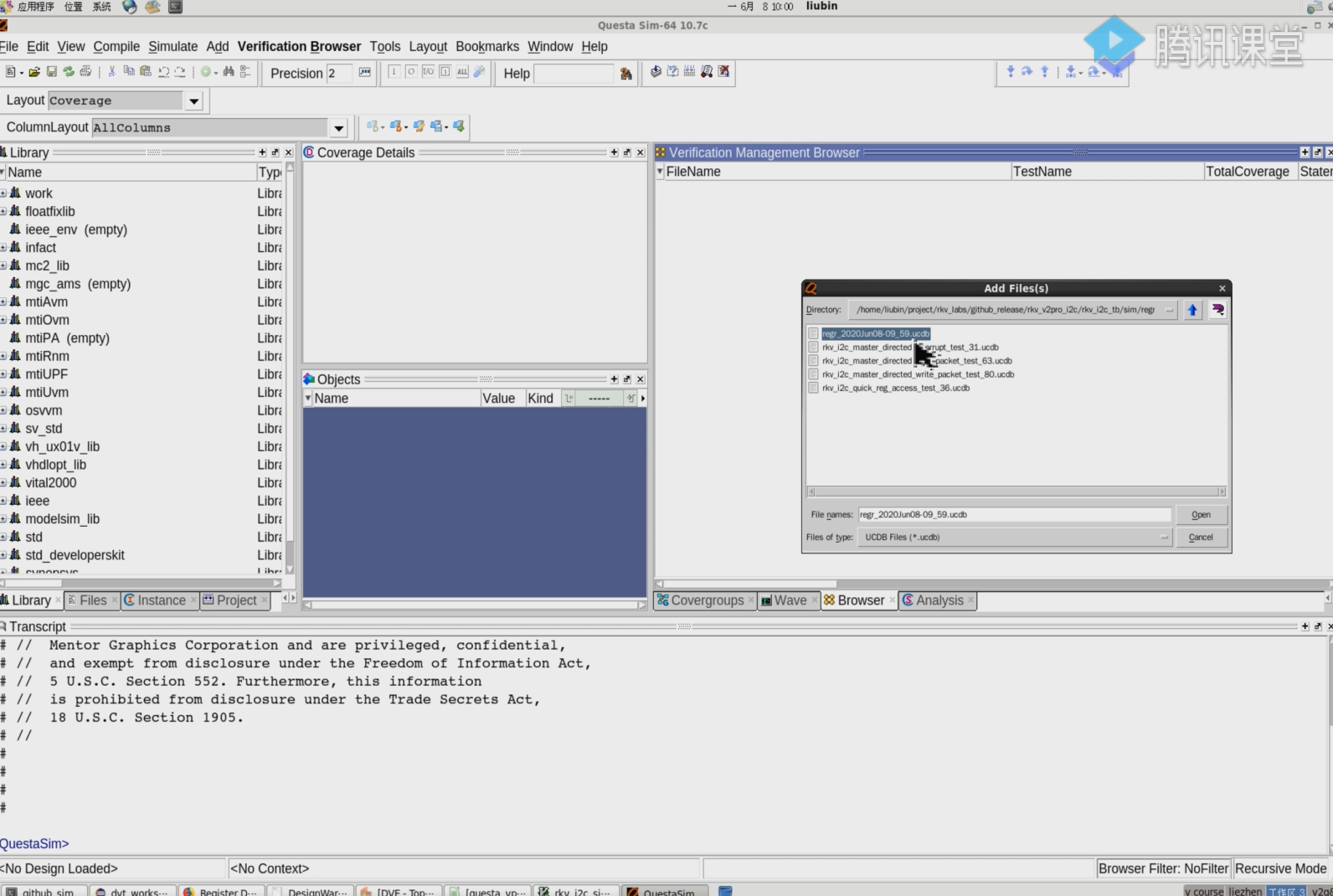This screenshot has height=896, width=1333.
Task: Click the Add Files dialog horizontal scrollbar
Action: (x=1016, y=492)
